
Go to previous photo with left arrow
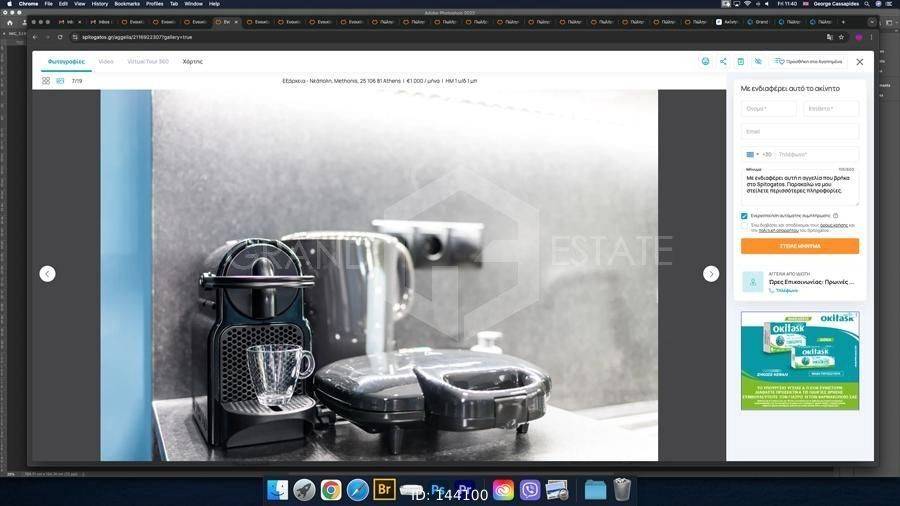pyautogui.click(x=47, y=274)
